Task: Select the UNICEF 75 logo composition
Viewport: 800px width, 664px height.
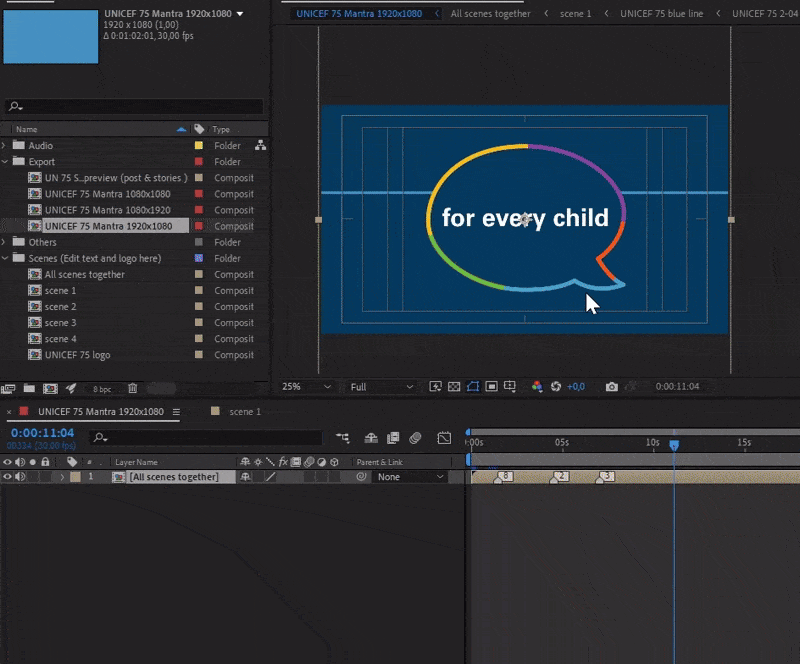Action: click(x=78, y=355)
